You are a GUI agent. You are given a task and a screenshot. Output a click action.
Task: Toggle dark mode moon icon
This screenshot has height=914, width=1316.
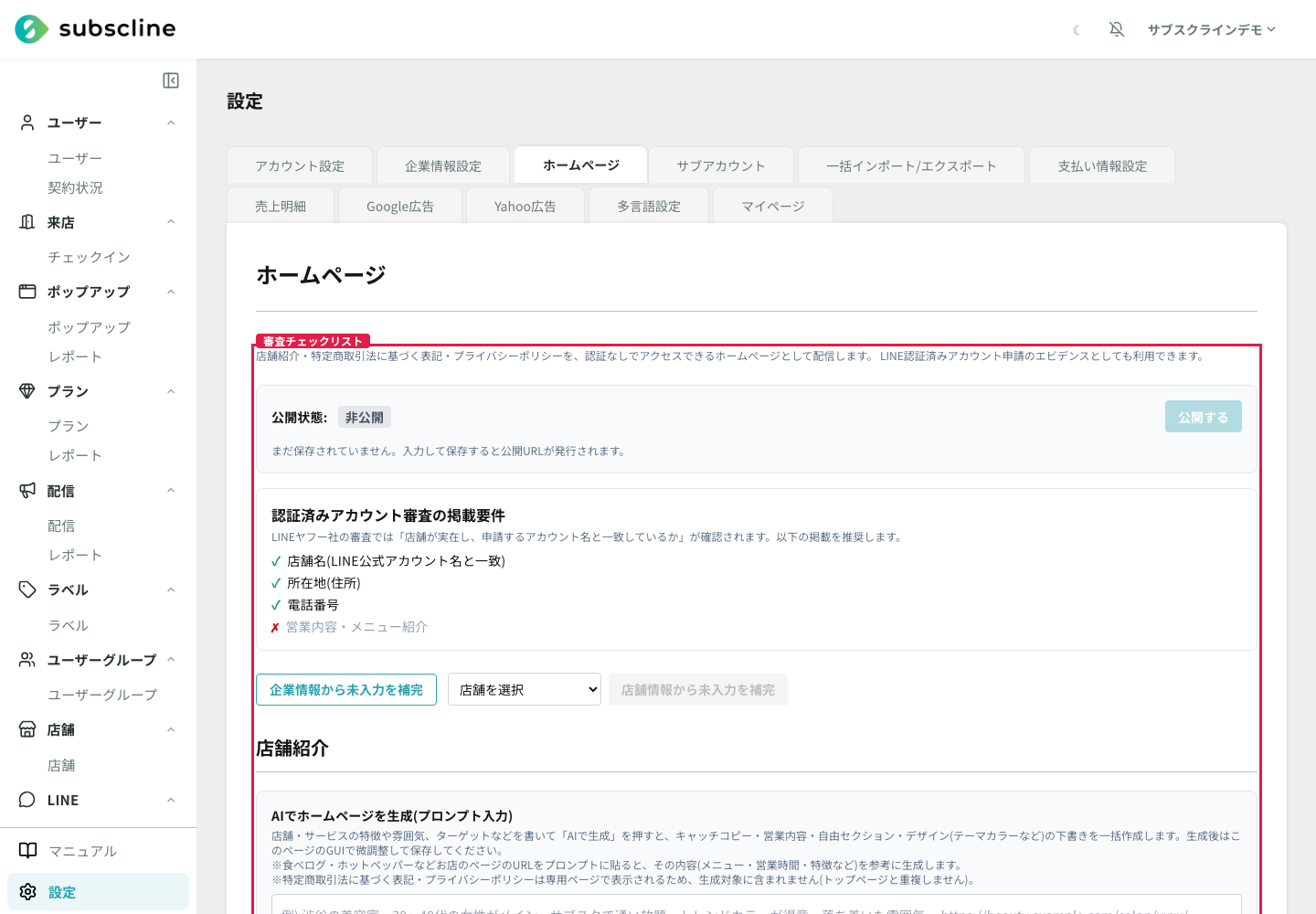pos(1077,30)
